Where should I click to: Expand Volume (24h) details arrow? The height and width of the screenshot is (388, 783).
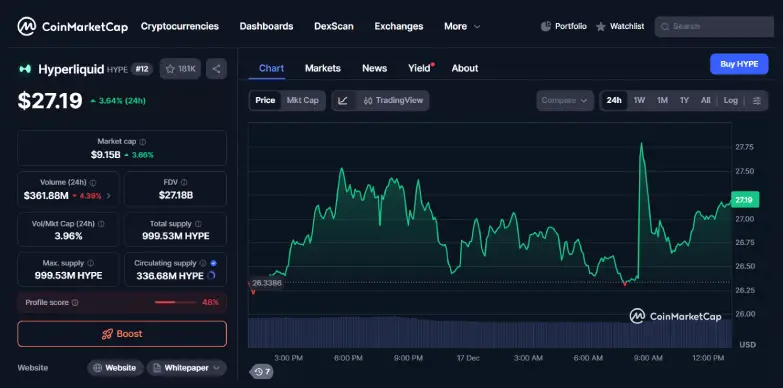tap(109, 196)
